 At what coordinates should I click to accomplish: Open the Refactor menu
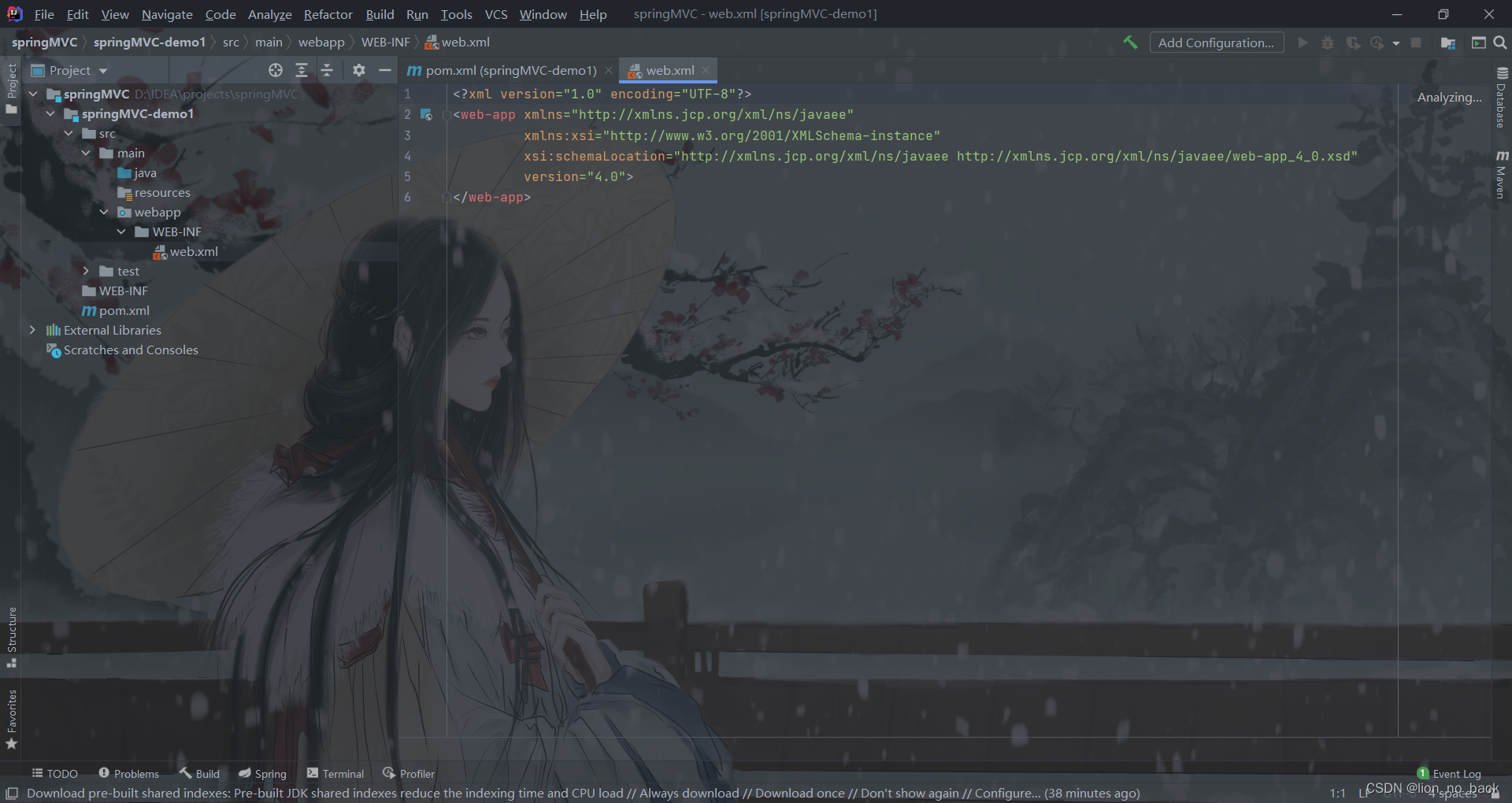click(328, 14)
